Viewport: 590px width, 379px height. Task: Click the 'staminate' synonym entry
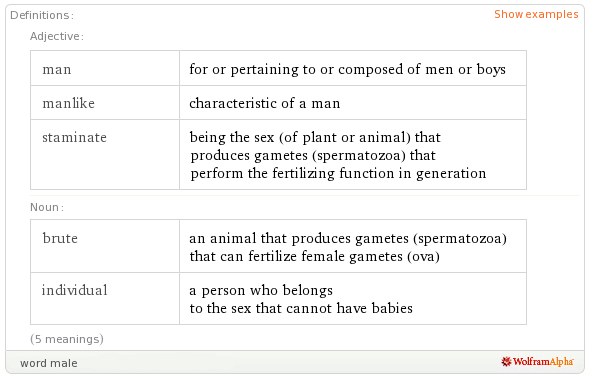point(75,137)
